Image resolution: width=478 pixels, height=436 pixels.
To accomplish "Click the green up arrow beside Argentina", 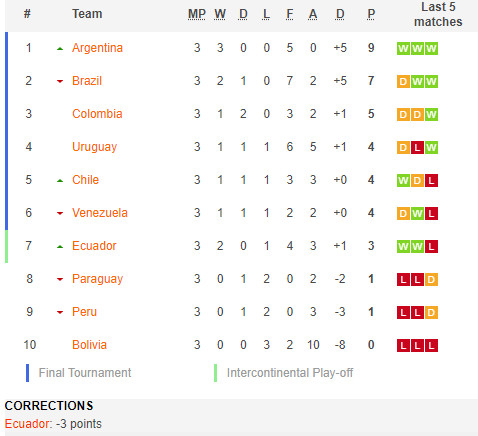I will tap(60, 49).
